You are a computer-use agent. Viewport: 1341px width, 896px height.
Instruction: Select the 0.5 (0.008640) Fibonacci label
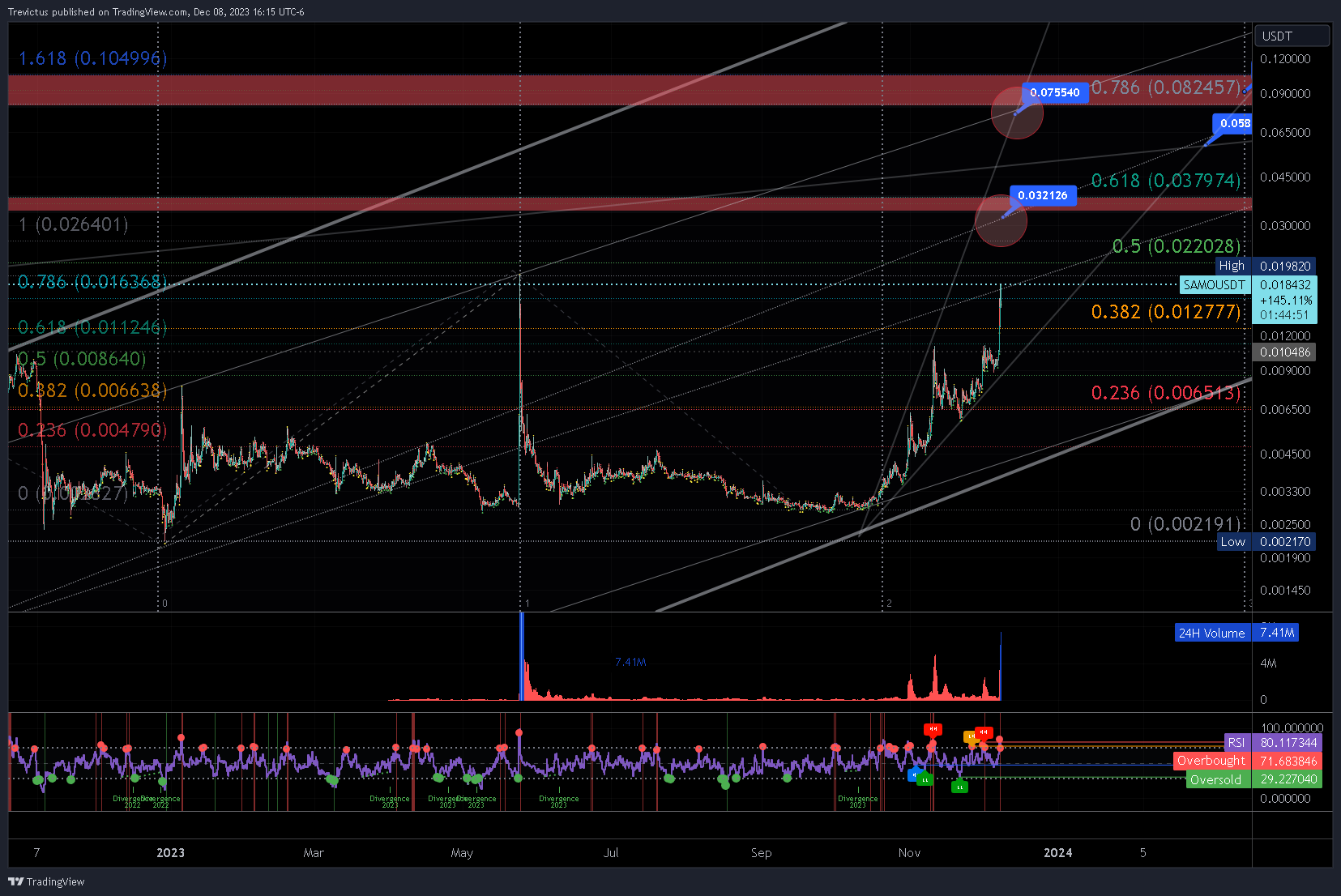point(82,359)
